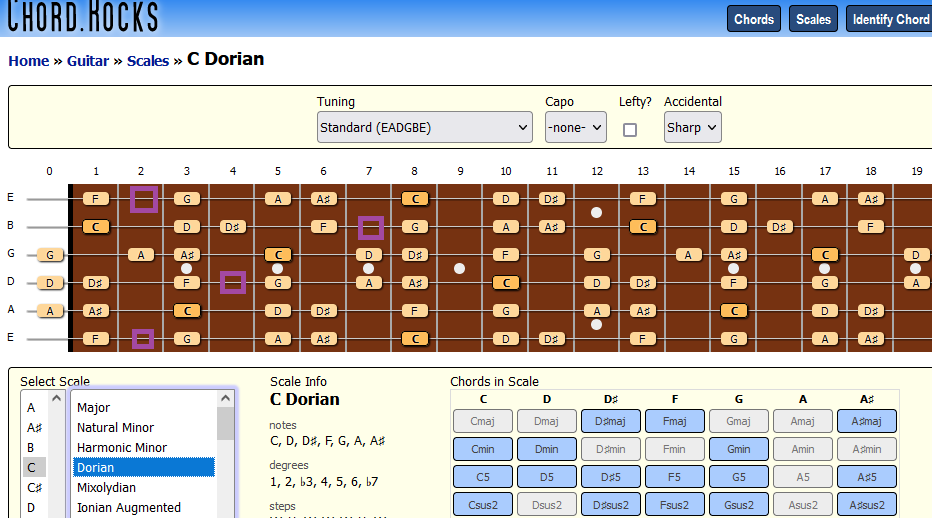Screen dimensions: 932x518
Task: Click the Dmaj chord button
Action: 547,421
